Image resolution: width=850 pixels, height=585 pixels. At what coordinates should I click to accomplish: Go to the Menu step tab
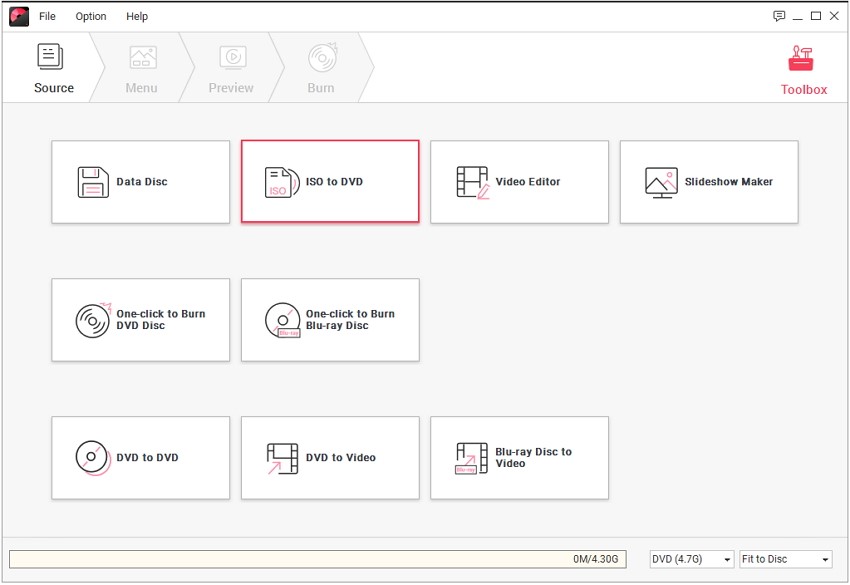141,69
